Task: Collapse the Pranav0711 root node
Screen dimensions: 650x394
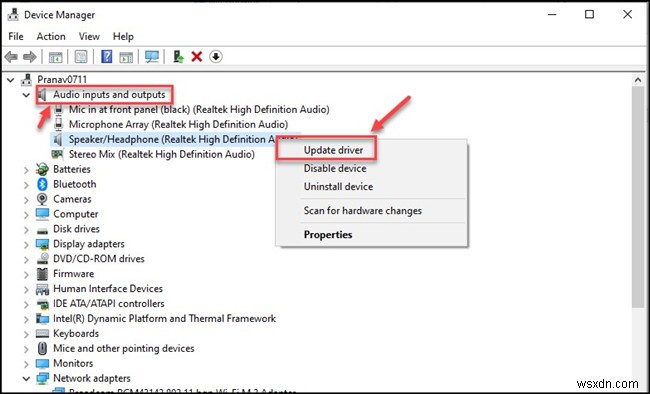Action: click(11, 80)
